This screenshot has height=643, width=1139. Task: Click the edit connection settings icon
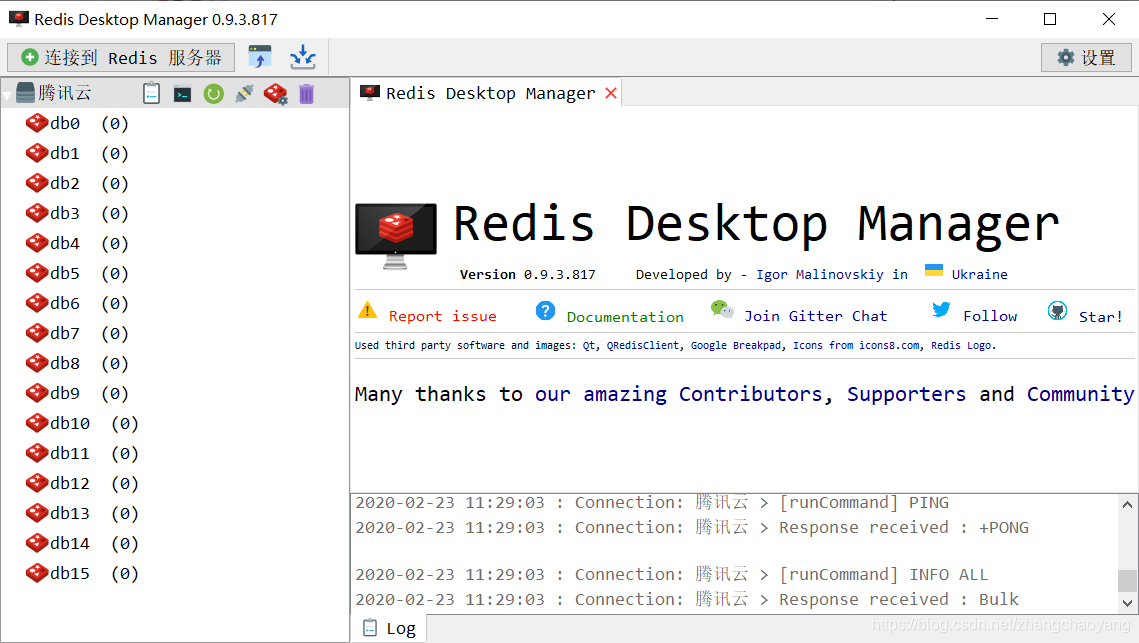(275, 94)
